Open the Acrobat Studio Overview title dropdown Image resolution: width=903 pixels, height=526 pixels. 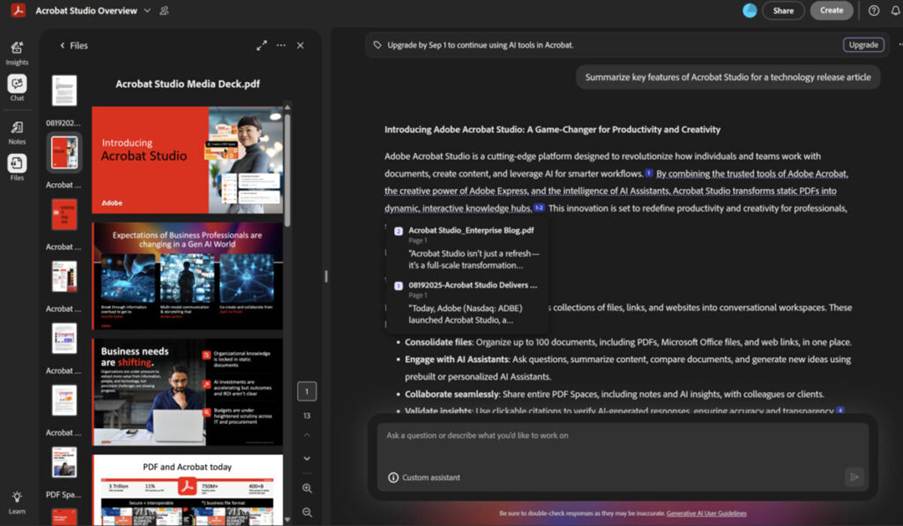[147, 10]
